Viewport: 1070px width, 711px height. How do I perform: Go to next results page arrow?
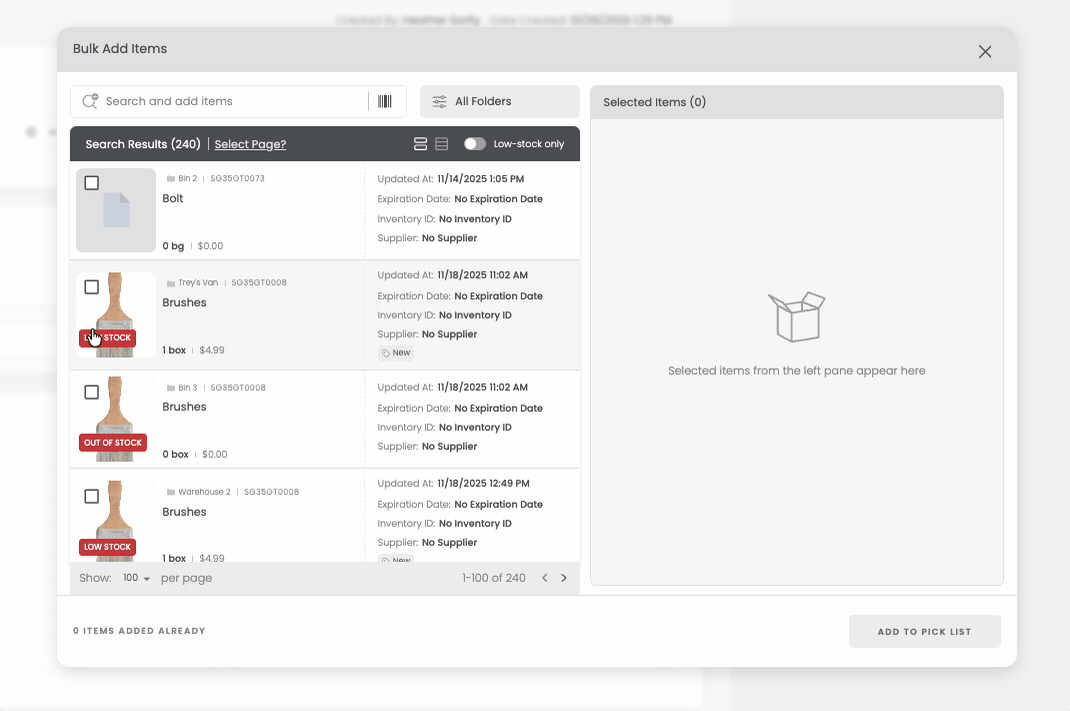pyautogui.click(x=564, y=578)
